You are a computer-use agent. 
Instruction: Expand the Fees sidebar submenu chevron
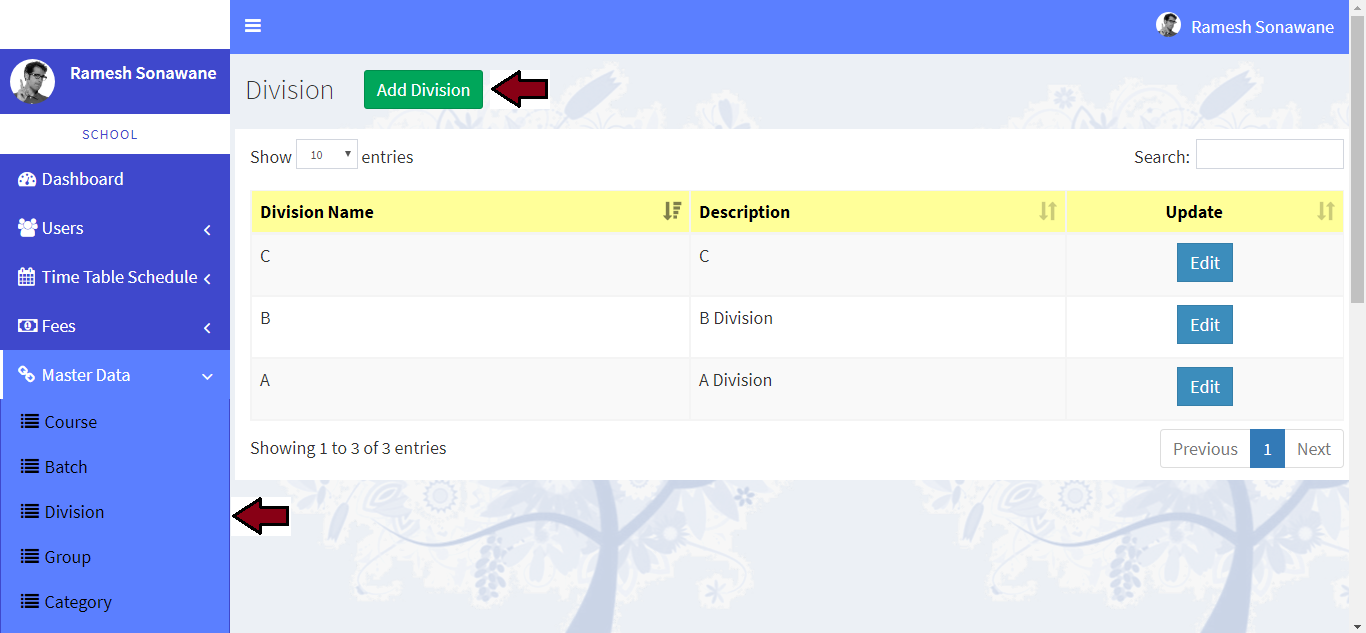click(x=207, y=327)
